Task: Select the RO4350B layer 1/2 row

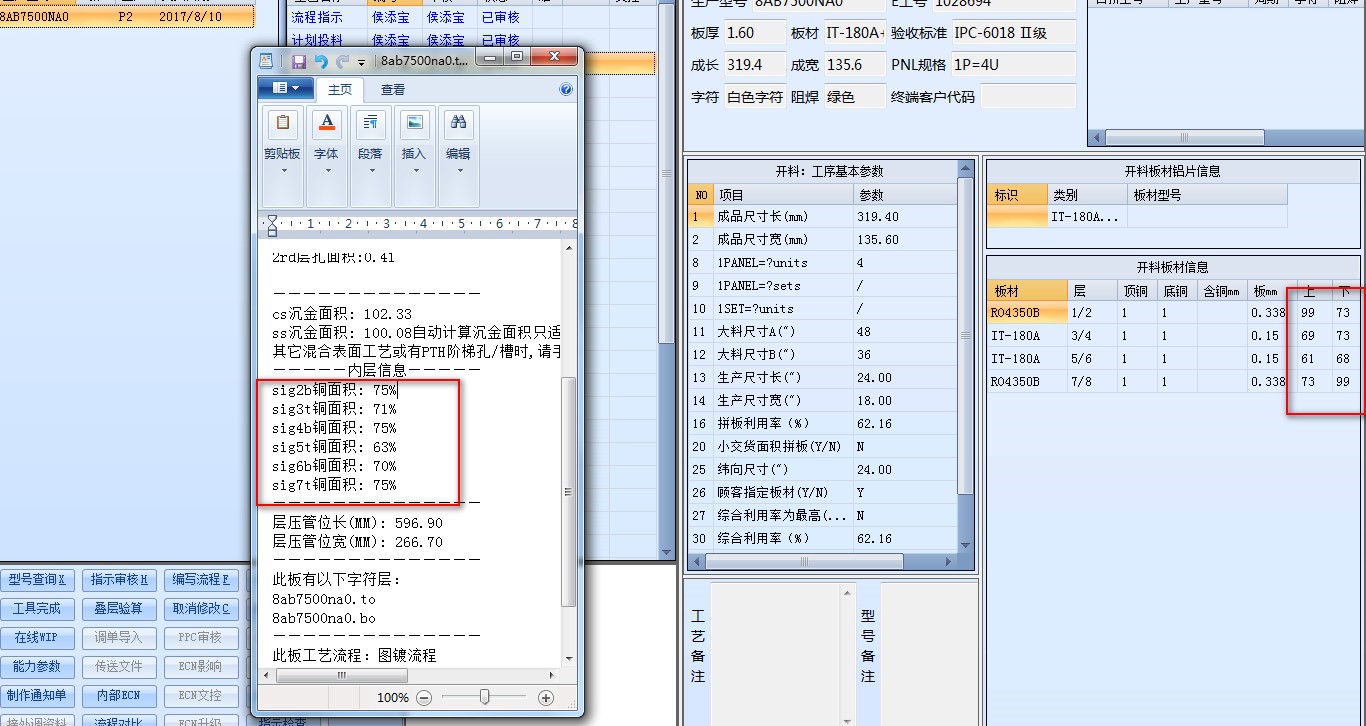Action: 1172,313
